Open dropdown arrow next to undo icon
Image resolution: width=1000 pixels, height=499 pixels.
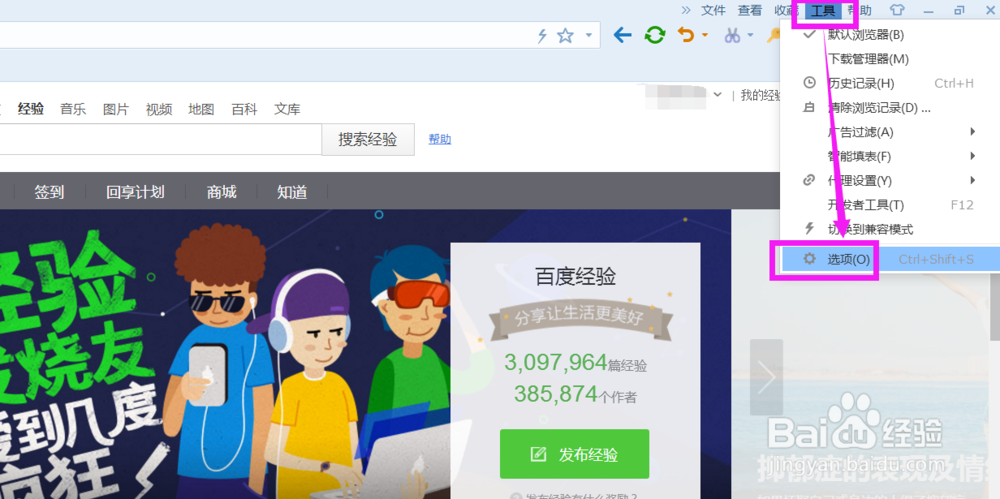coord(705,35)
